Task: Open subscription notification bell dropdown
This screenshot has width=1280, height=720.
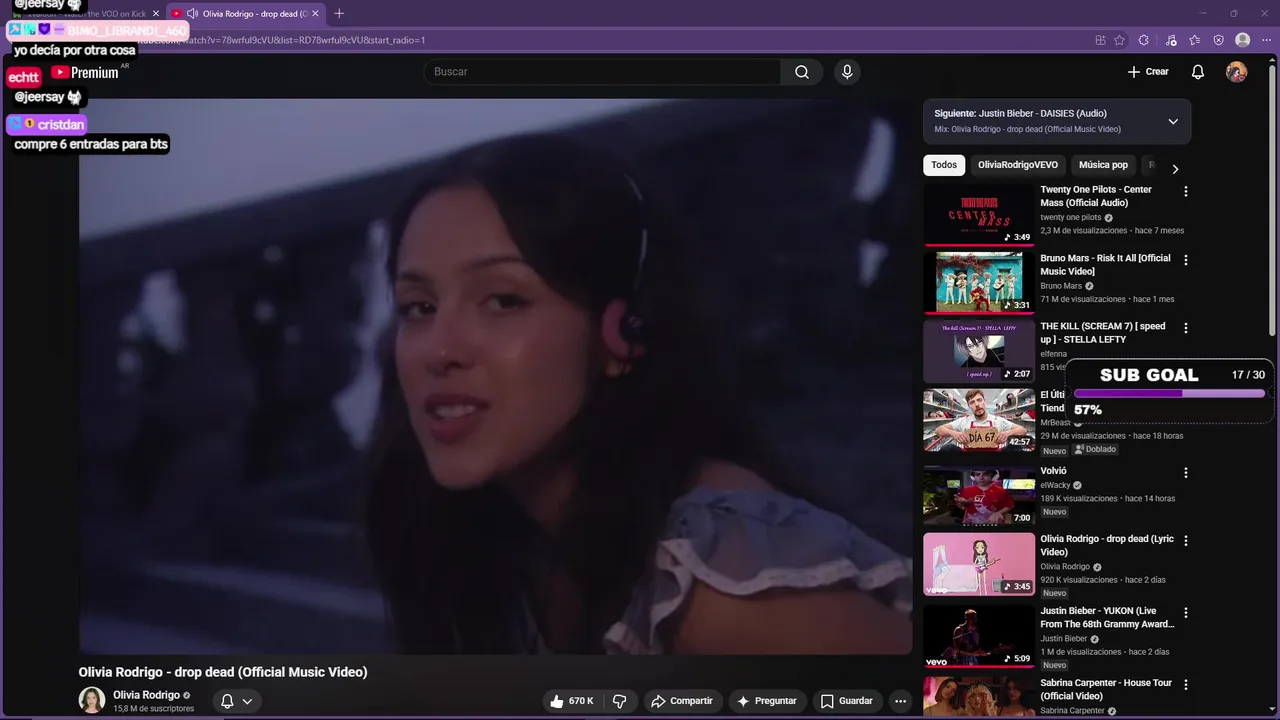Action: pos(236,701)
